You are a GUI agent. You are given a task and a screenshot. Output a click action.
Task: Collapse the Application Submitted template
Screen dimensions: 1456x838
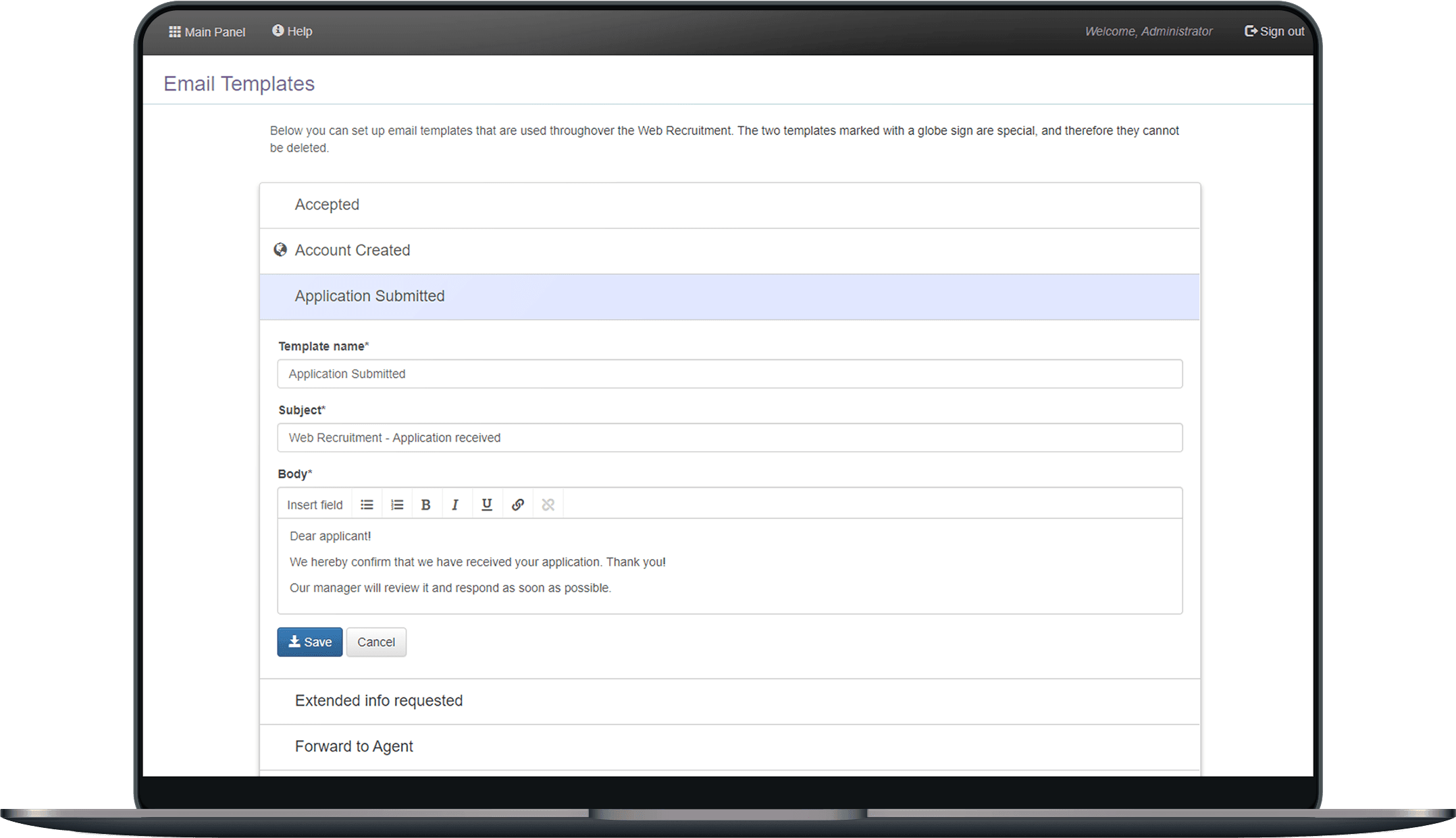coord(729,296)
